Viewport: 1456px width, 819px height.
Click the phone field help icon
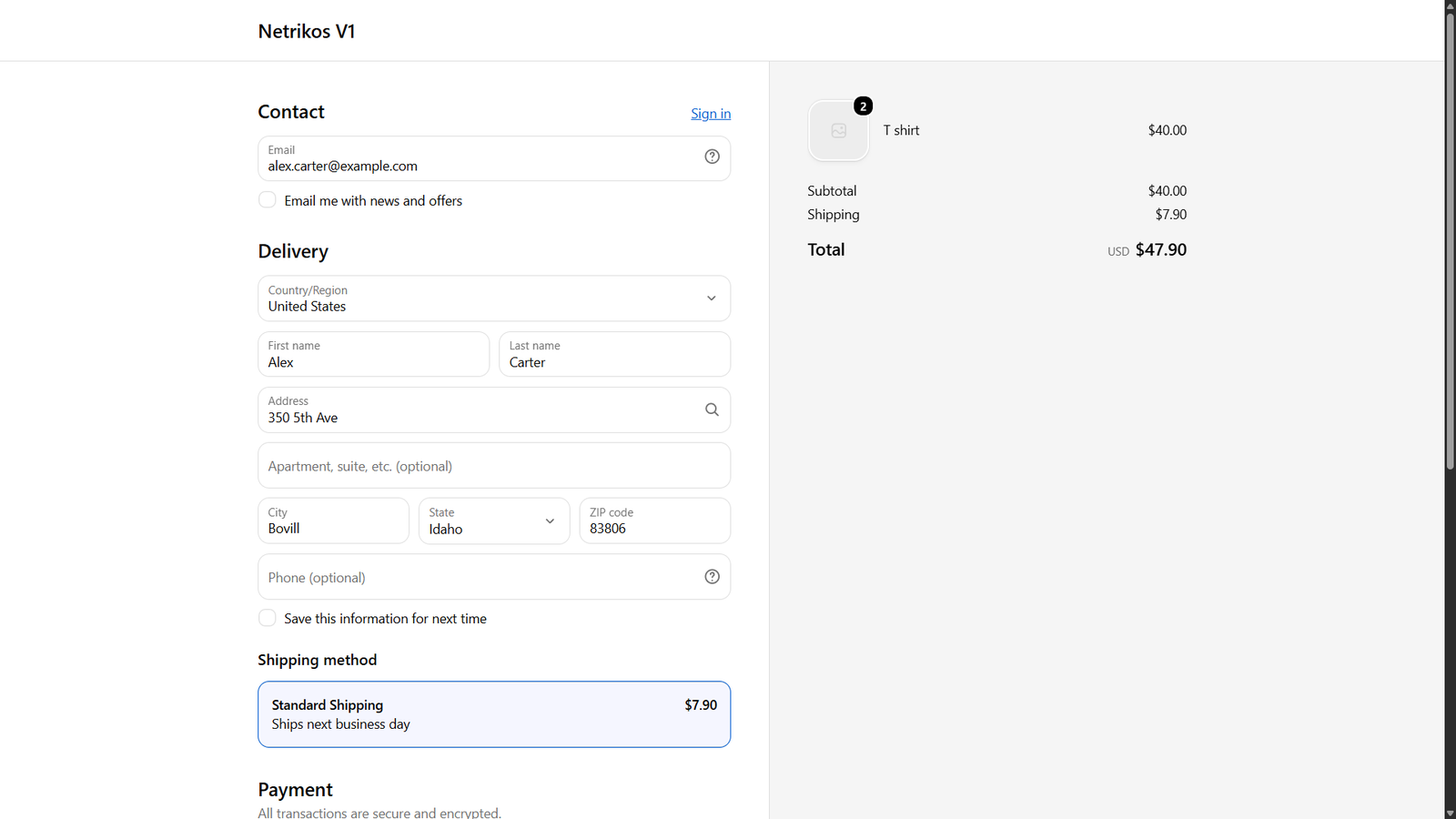712,576
